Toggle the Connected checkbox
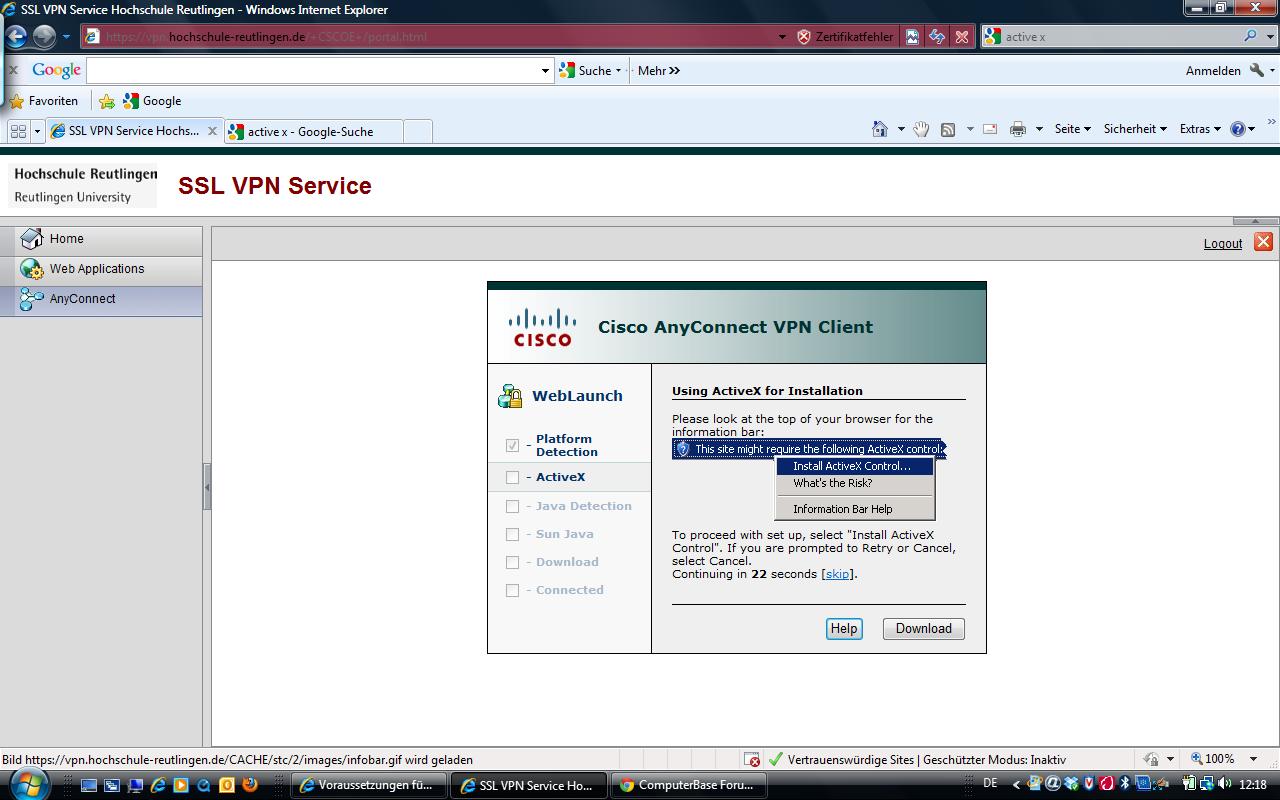Image resolution: width=1280 pixels, height=800 pixels. pos(512,590)
